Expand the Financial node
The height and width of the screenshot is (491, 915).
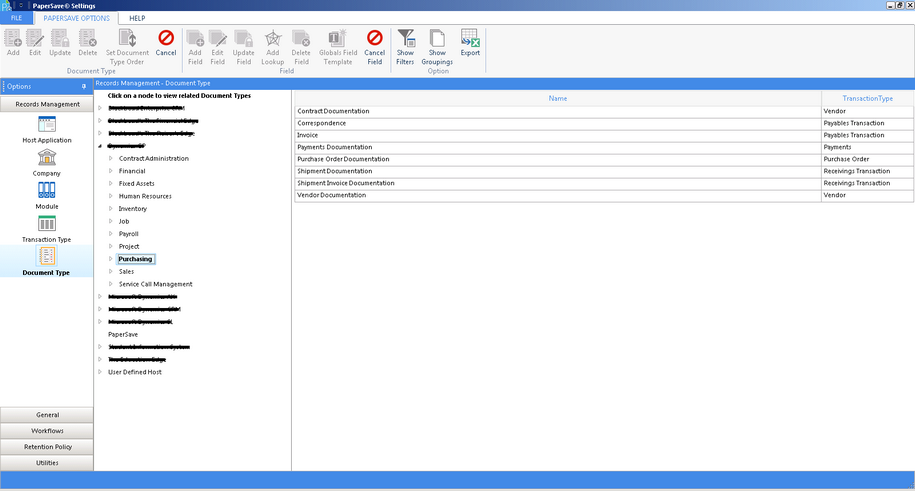coord(111,171)
